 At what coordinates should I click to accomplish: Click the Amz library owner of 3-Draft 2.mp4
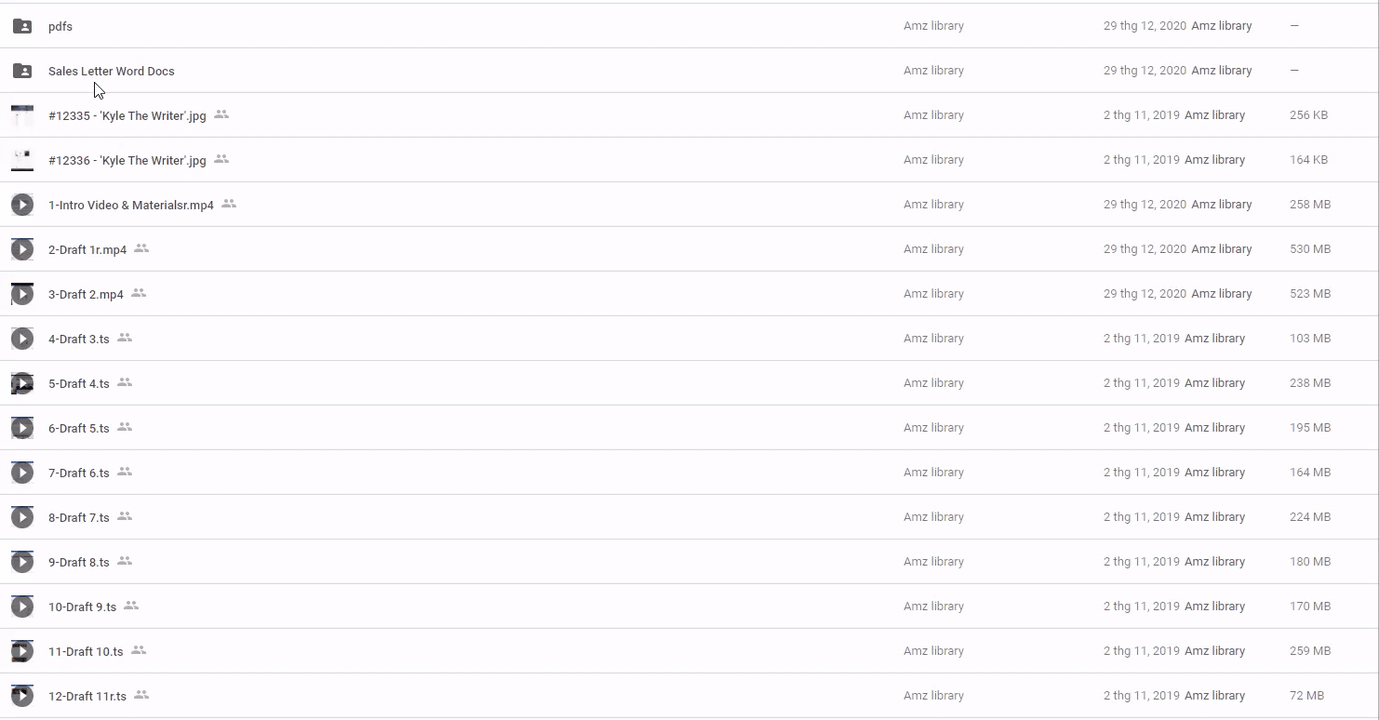tap(933, 294)
